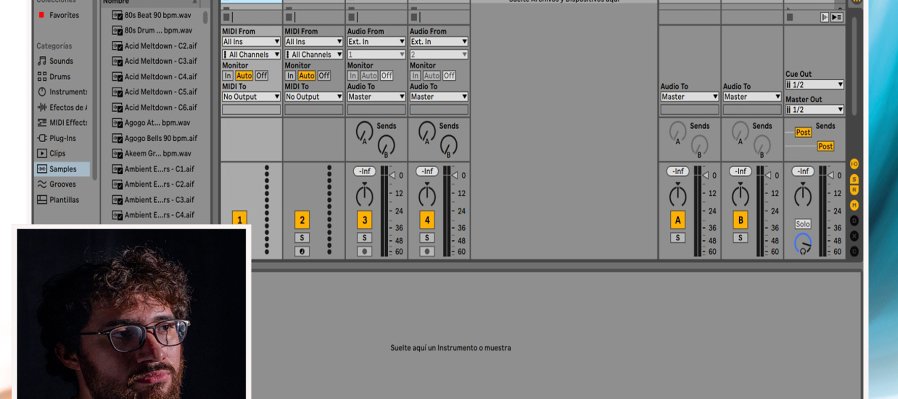This screenshot has width=898, height=399.
Task: Adjust Master cue volume blue knob
Action: point(803,244)
